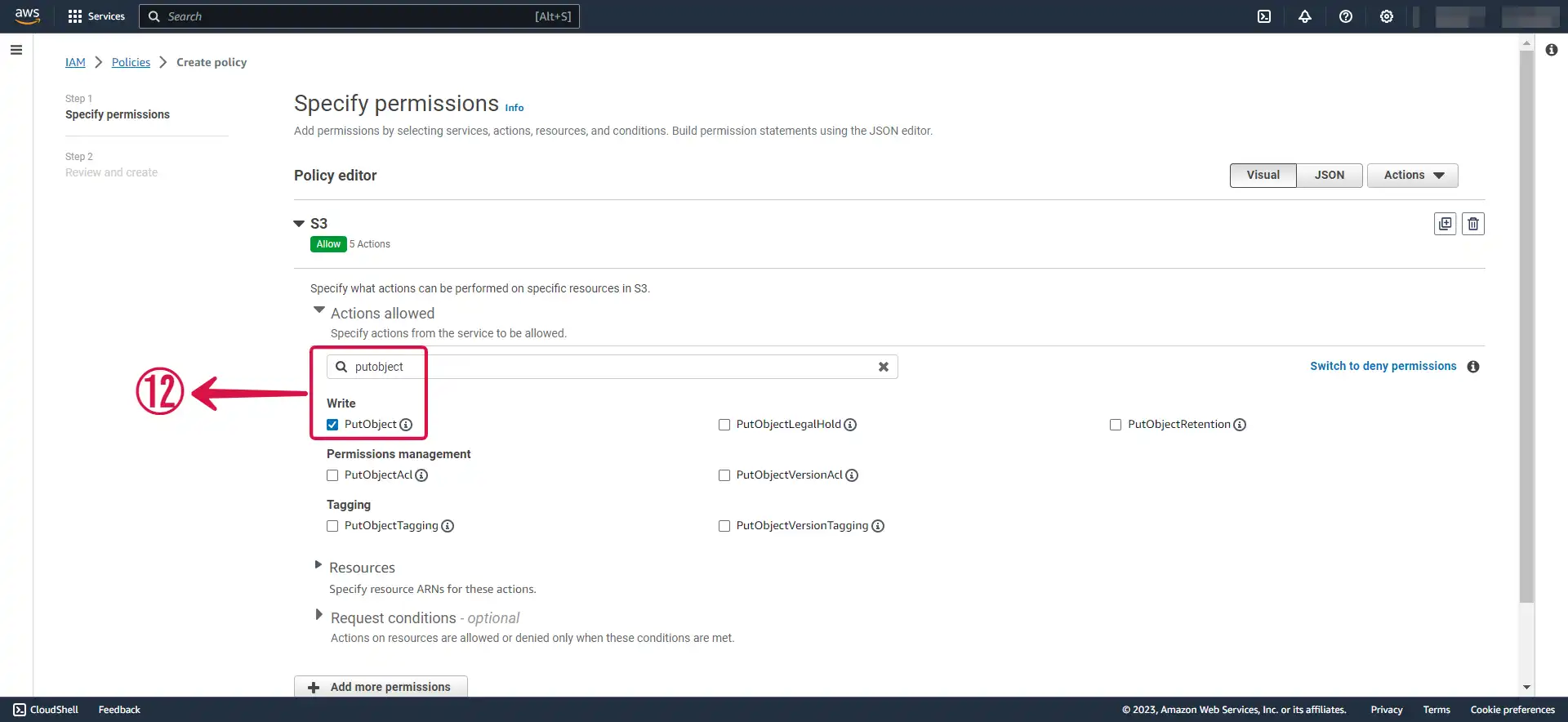
Task: Open the info panel icon at right
Action: (1552, 50)
